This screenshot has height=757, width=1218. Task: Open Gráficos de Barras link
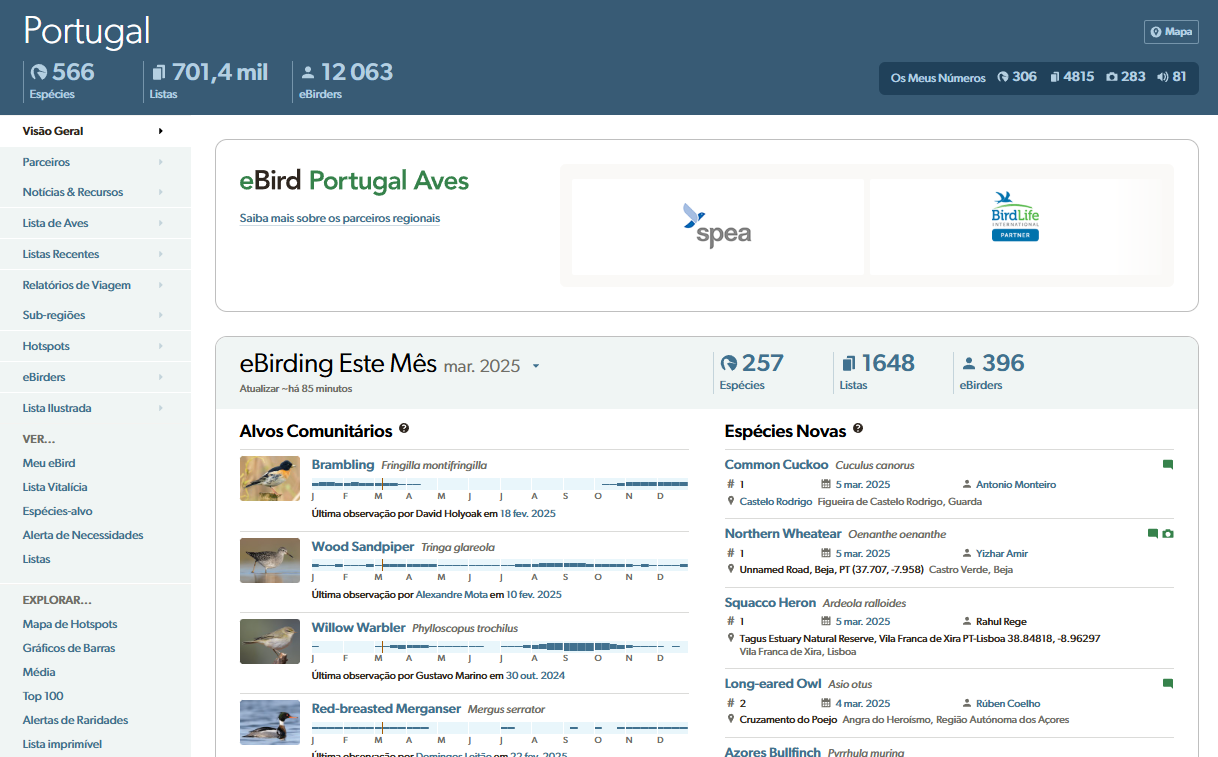point(69,648)
